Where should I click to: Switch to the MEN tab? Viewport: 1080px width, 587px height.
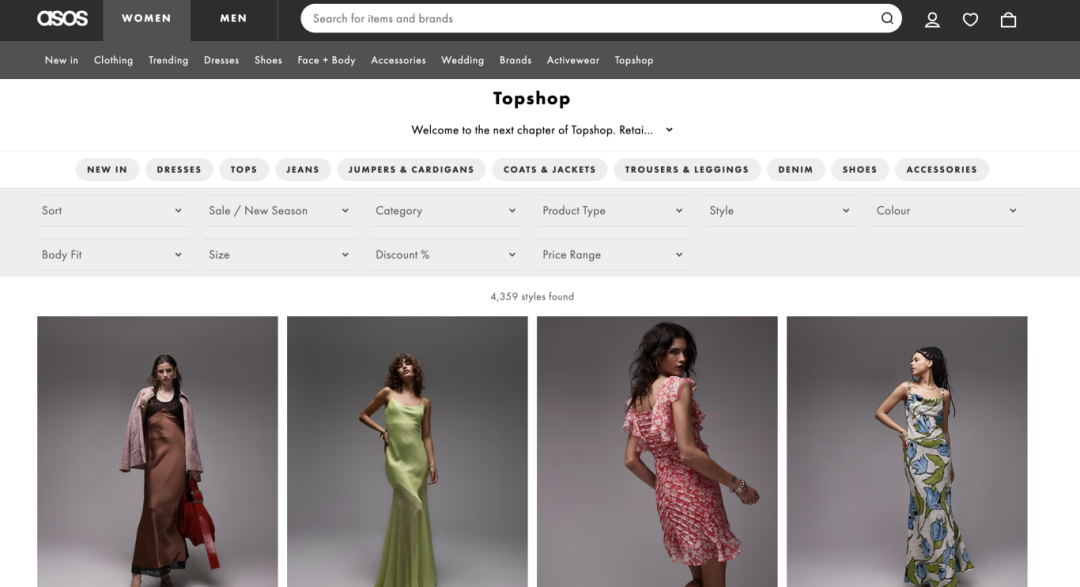click(x=233, y=19)
